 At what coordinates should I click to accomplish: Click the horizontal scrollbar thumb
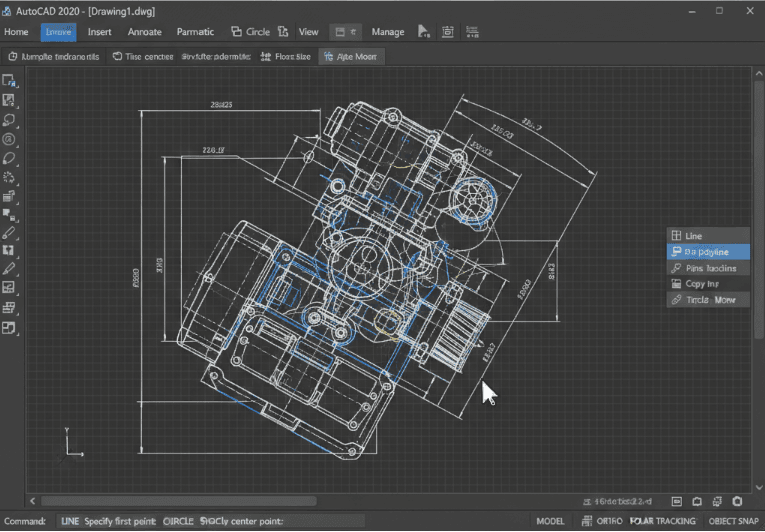pos(179,501)
